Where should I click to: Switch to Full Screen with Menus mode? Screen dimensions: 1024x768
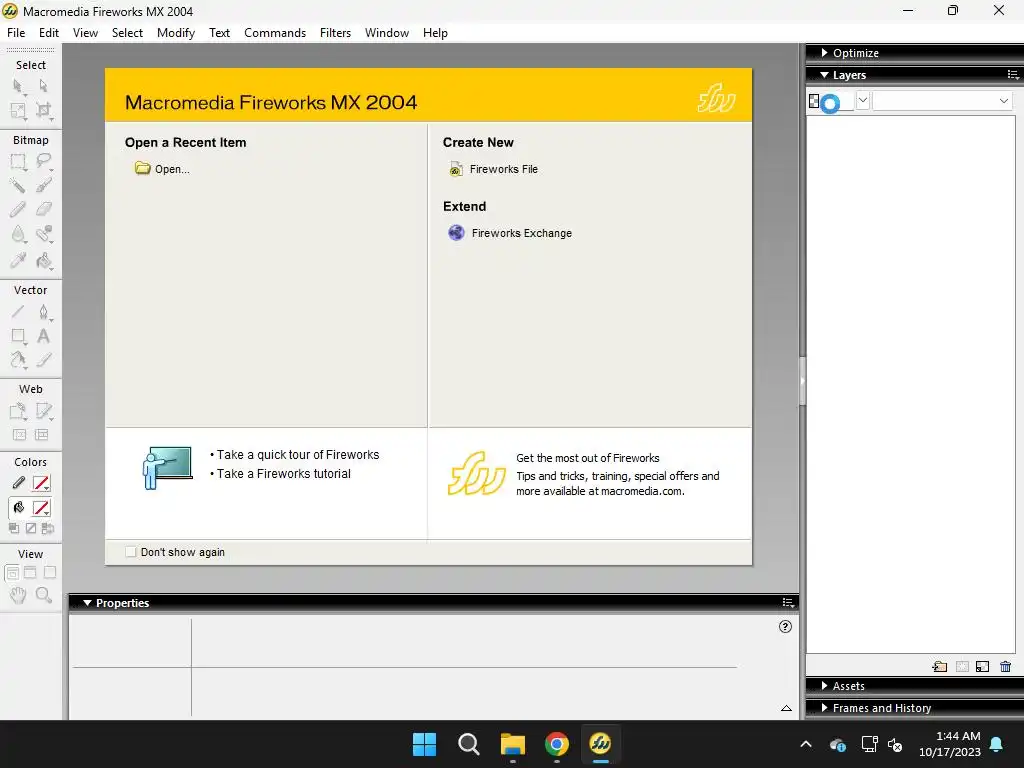coord(30,573)
